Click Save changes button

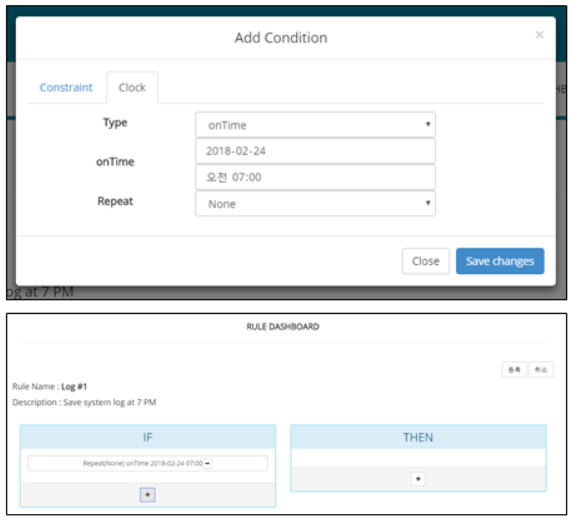pyautogui.click(x=500, y=261)
